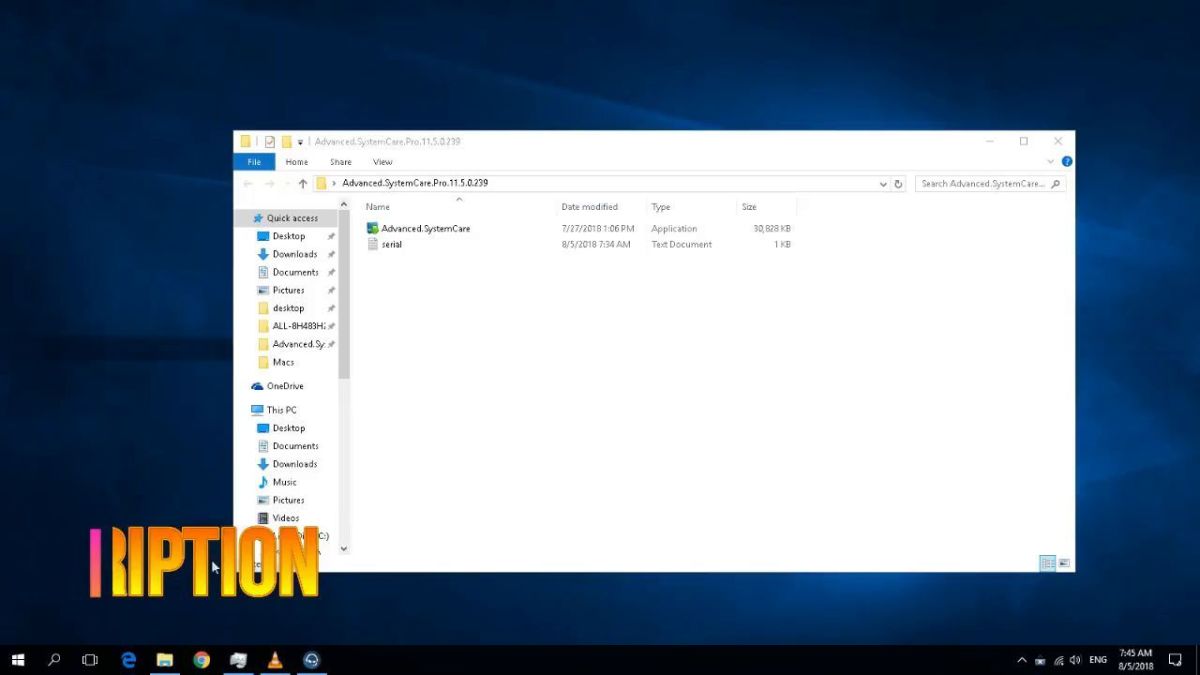Open Videos under This PC
Viewport: 1200px width, 675px height.
(x=286, y=518)
